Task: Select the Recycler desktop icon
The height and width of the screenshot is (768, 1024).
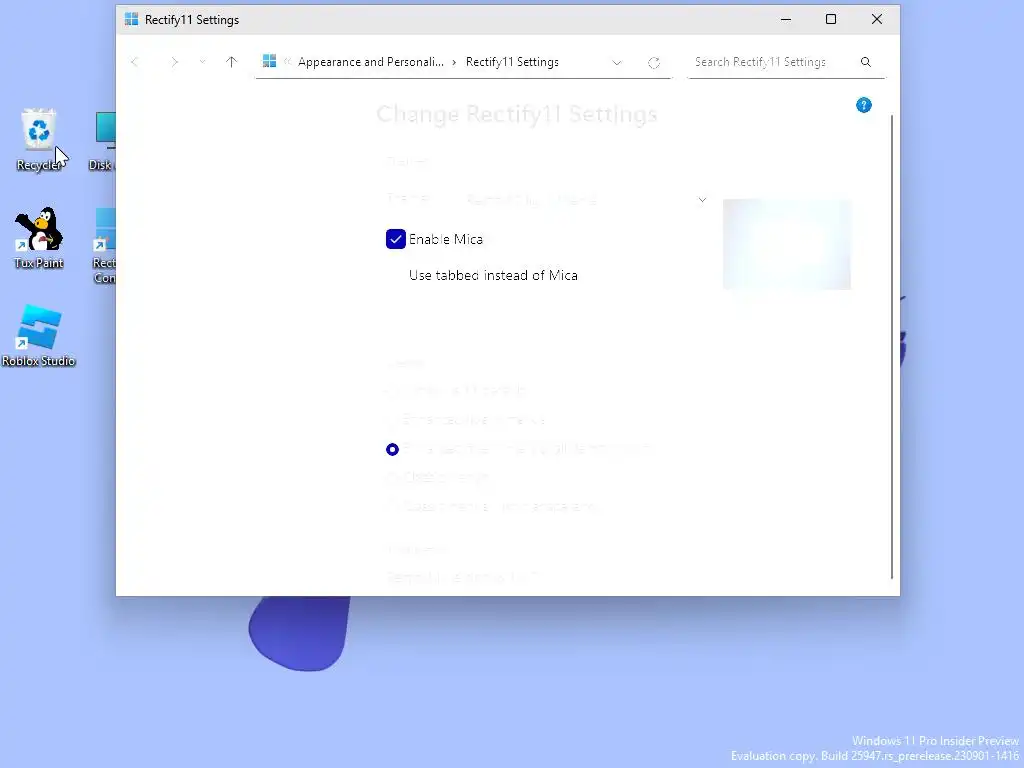Action: (x=39, y=140)
